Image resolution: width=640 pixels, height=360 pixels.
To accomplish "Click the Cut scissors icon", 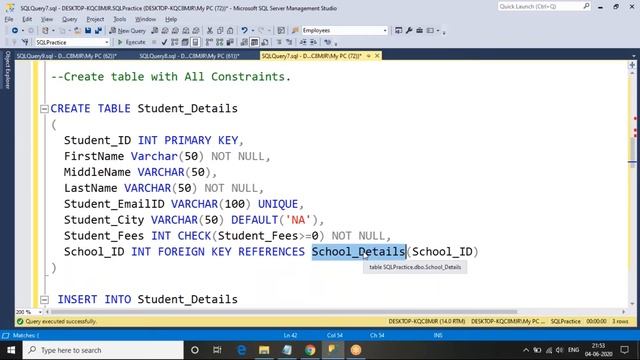I will 209,31.
